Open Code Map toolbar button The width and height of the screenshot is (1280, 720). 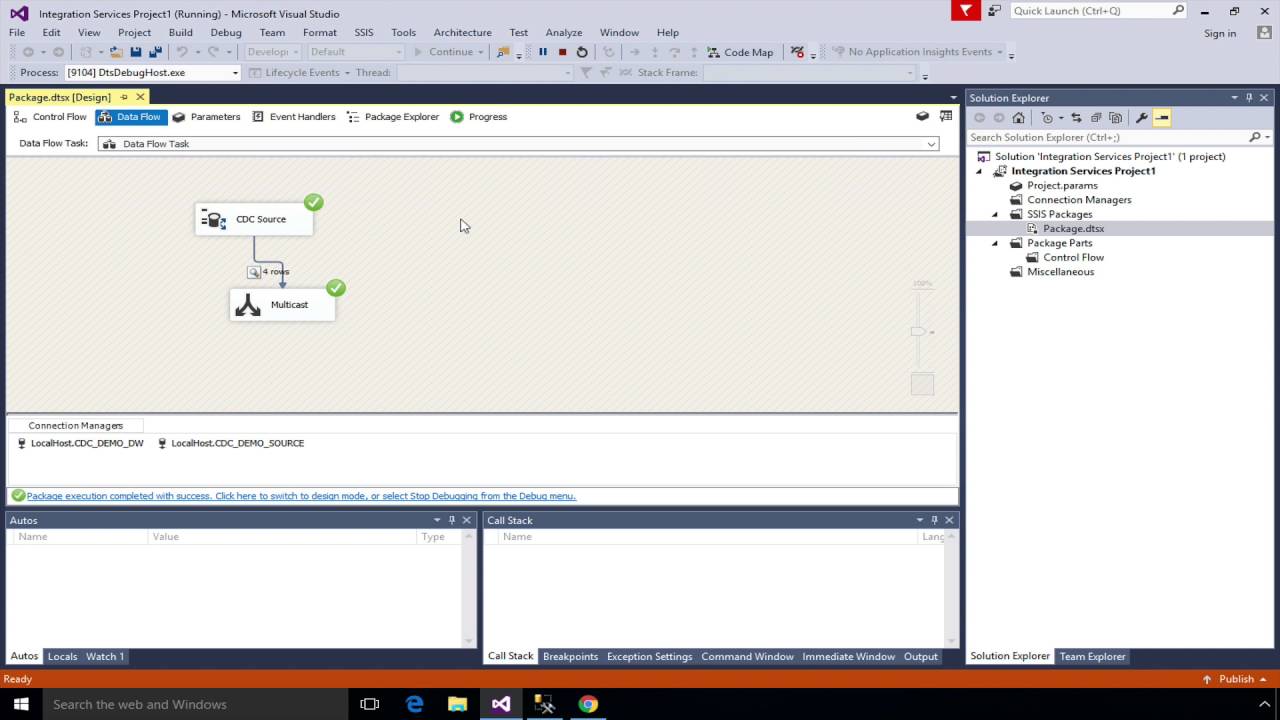pyautogui.click(x=740, y=52)
